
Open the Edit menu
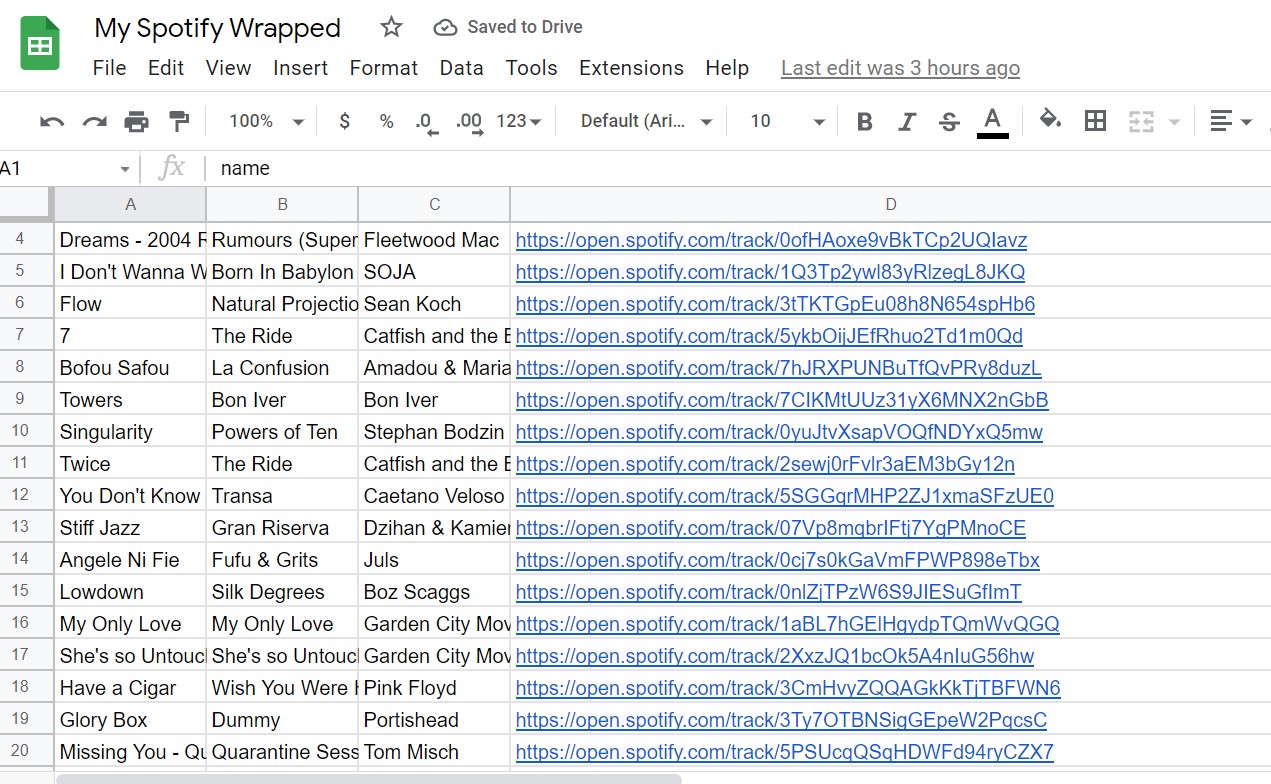[x=166, y=68]
